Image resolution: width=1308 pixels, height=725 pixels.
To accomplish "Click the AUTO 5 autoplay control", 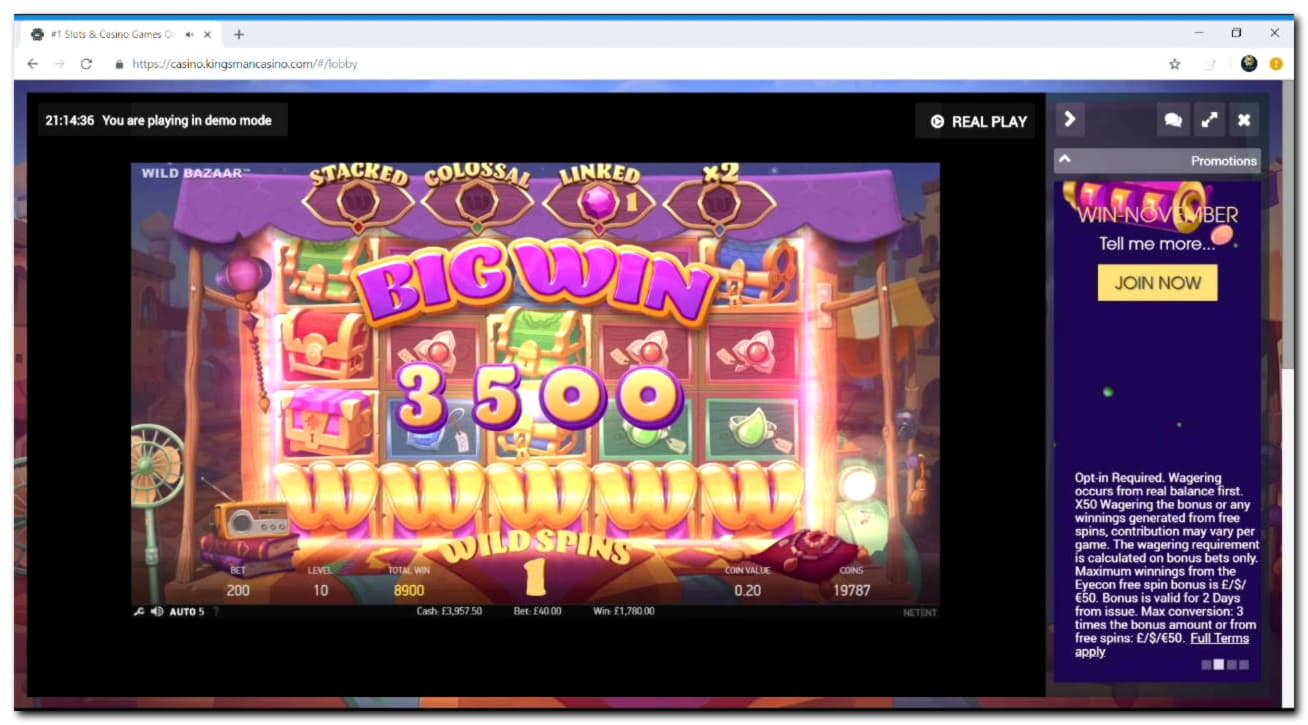I will (187, 611).
